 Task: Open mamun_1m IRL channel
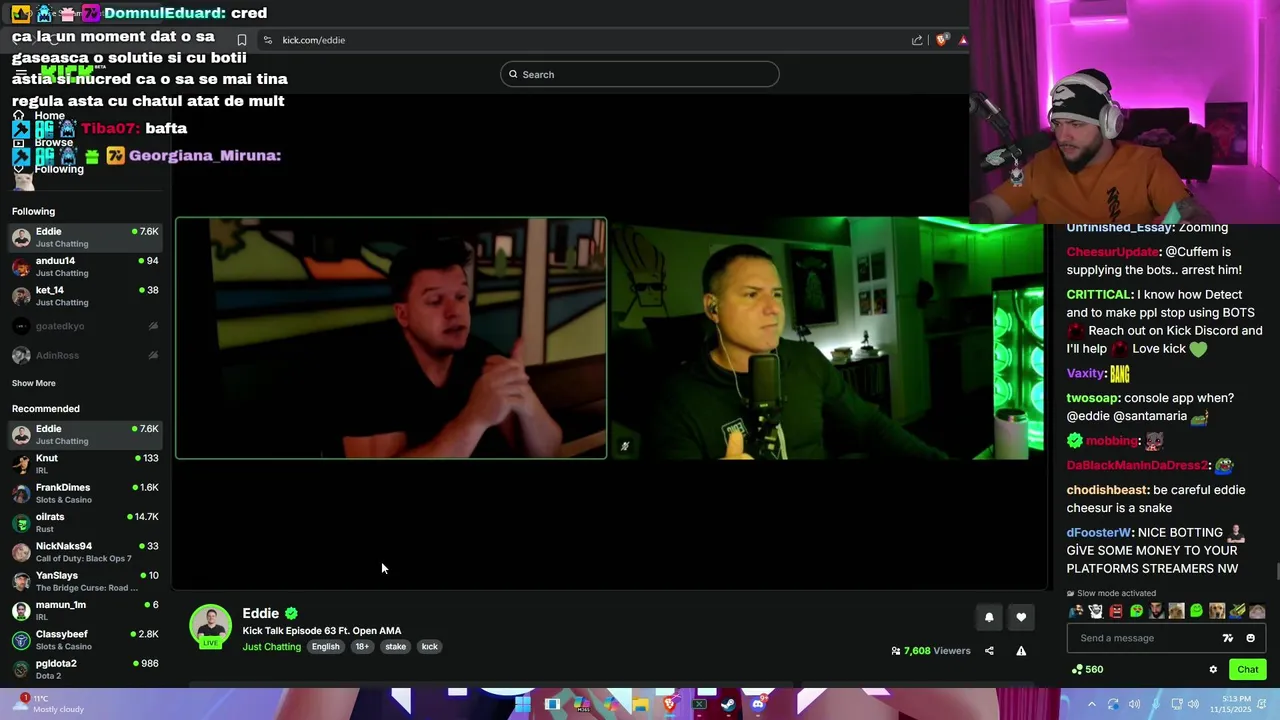pyautogui.click(x=85, y=610)
